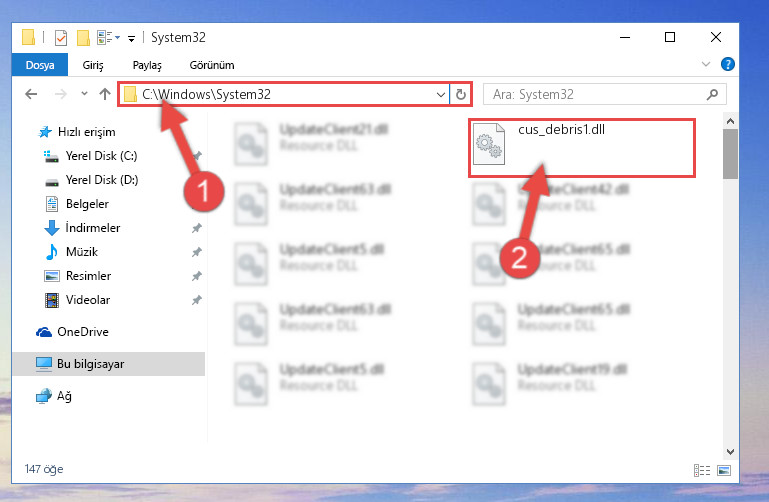
Task: Open the address bar history dropdown
Action: [x=440, y=94]
